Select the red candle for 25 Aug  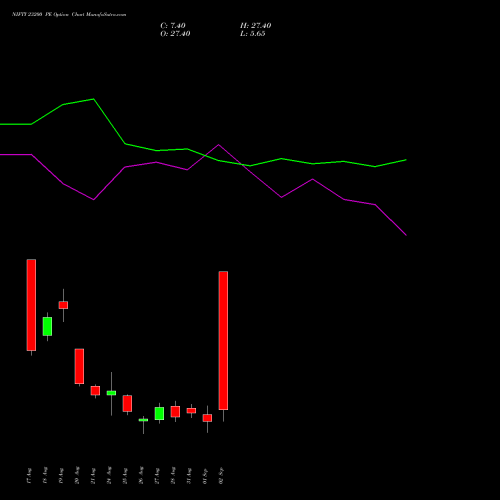click(x=127, y=403)
